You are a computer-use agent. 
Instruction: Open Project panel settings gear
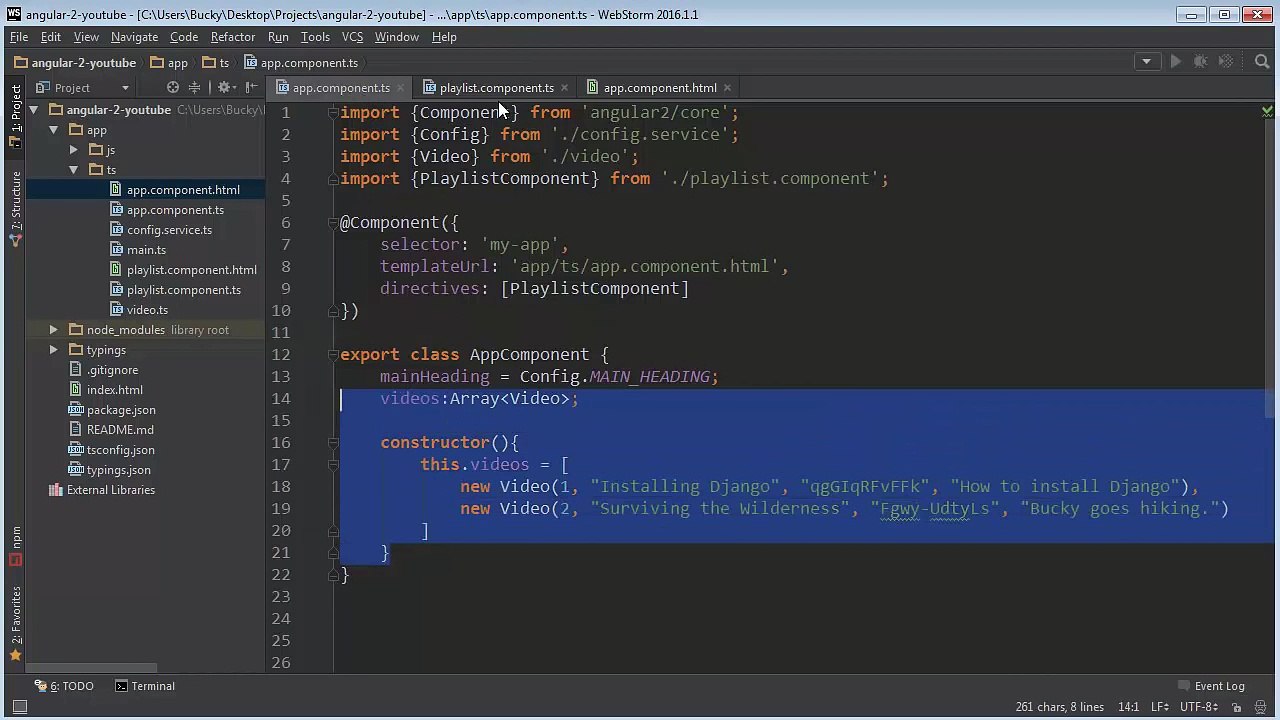point(225,88)
